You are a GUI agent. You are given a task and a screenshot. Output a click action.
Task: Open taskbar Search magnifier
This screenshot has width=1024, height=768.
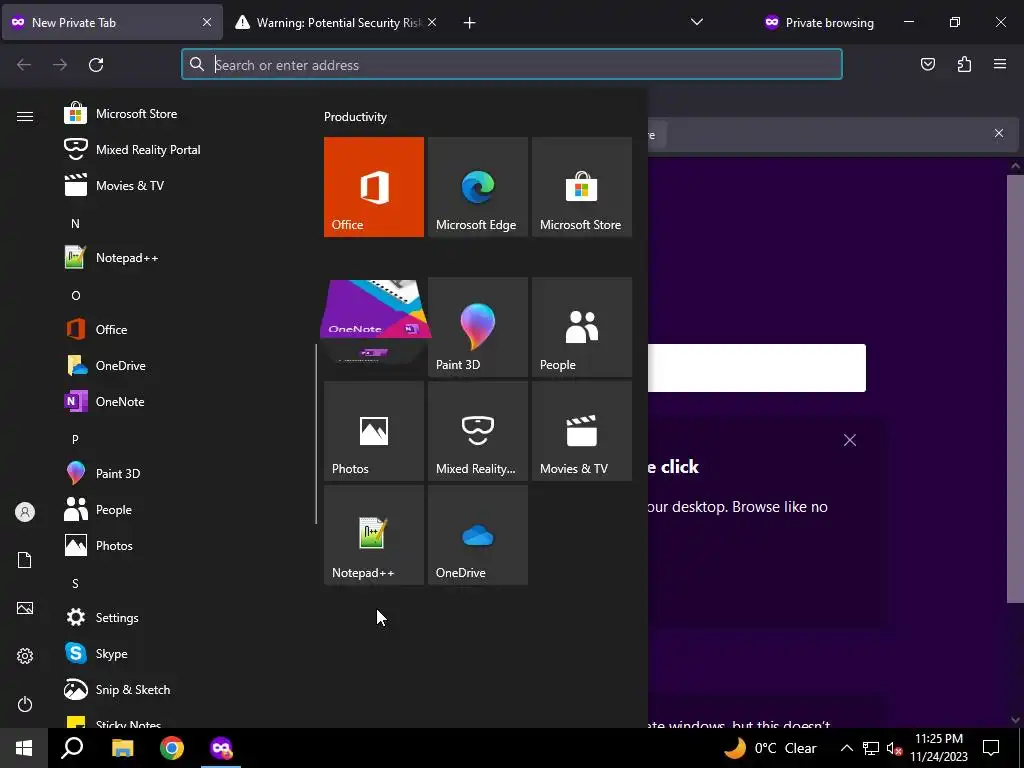(72, 748)
